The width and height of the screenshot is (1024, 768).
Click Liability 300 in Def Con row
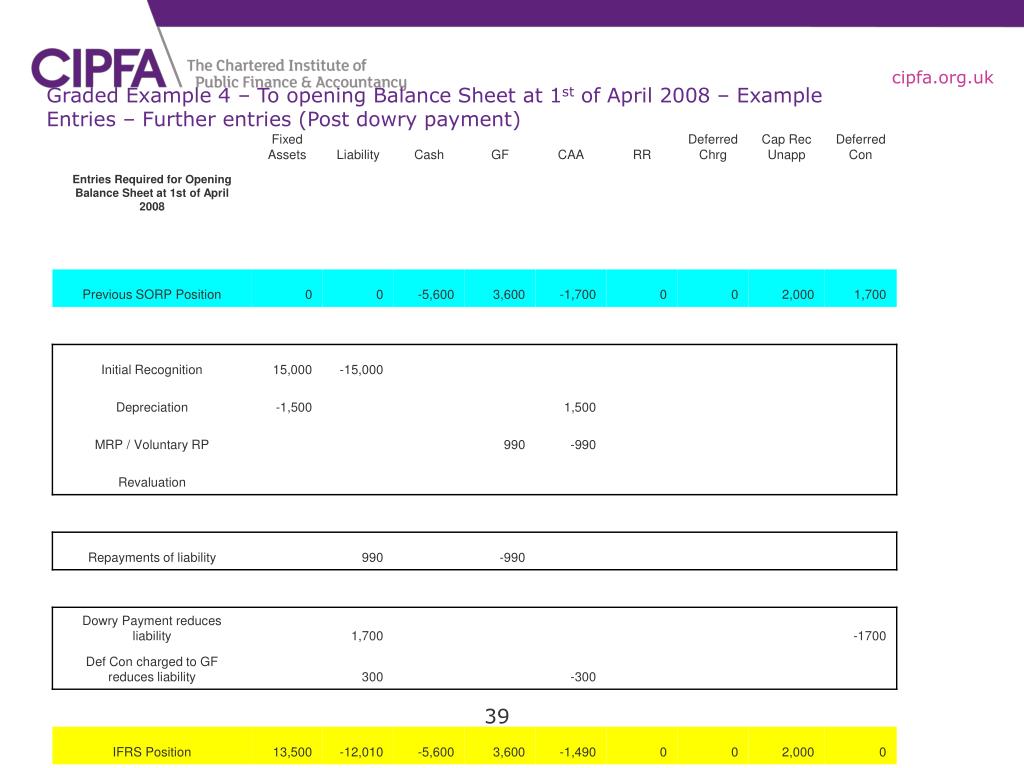pos(372,677)
